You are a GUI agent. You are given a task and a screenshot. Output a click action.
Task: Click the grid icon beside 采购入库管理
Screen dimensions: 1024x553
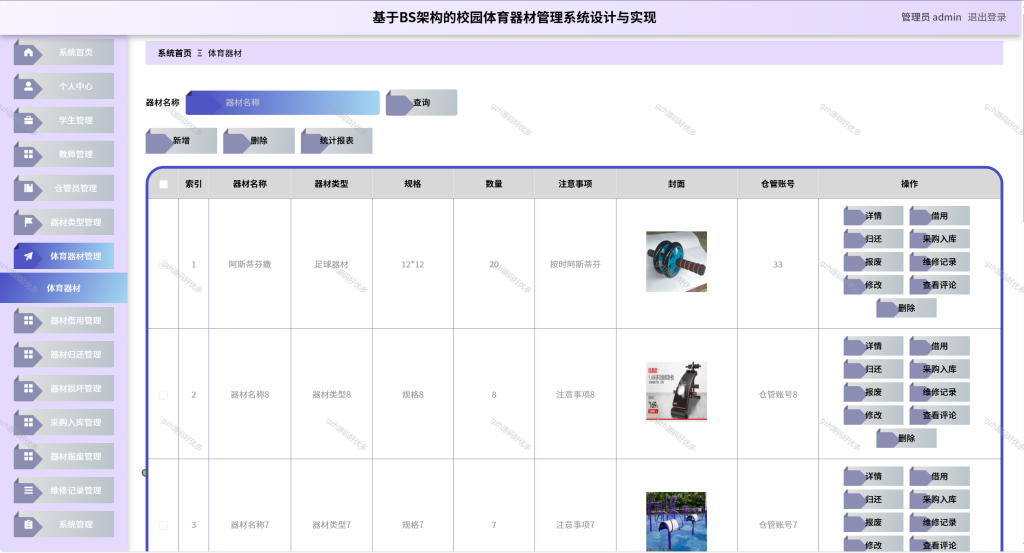pyautogui.click(x=28, y=422)
